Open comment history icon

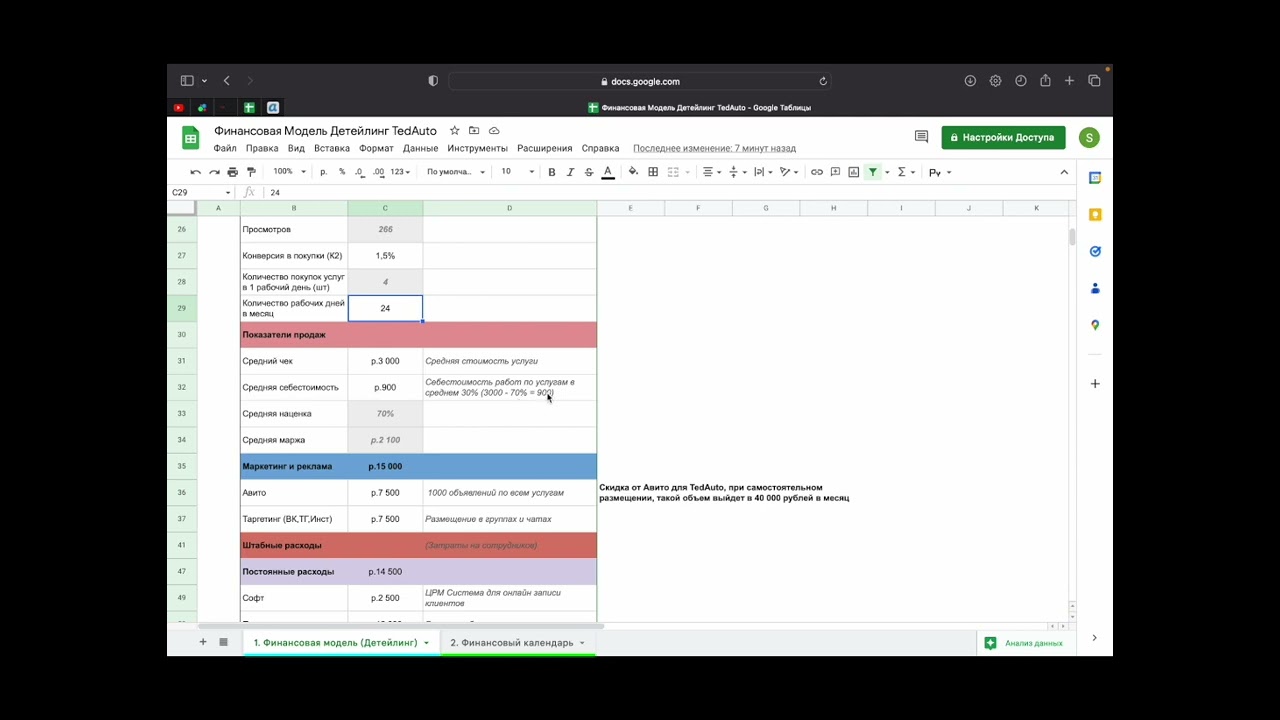tap(920, 137)
